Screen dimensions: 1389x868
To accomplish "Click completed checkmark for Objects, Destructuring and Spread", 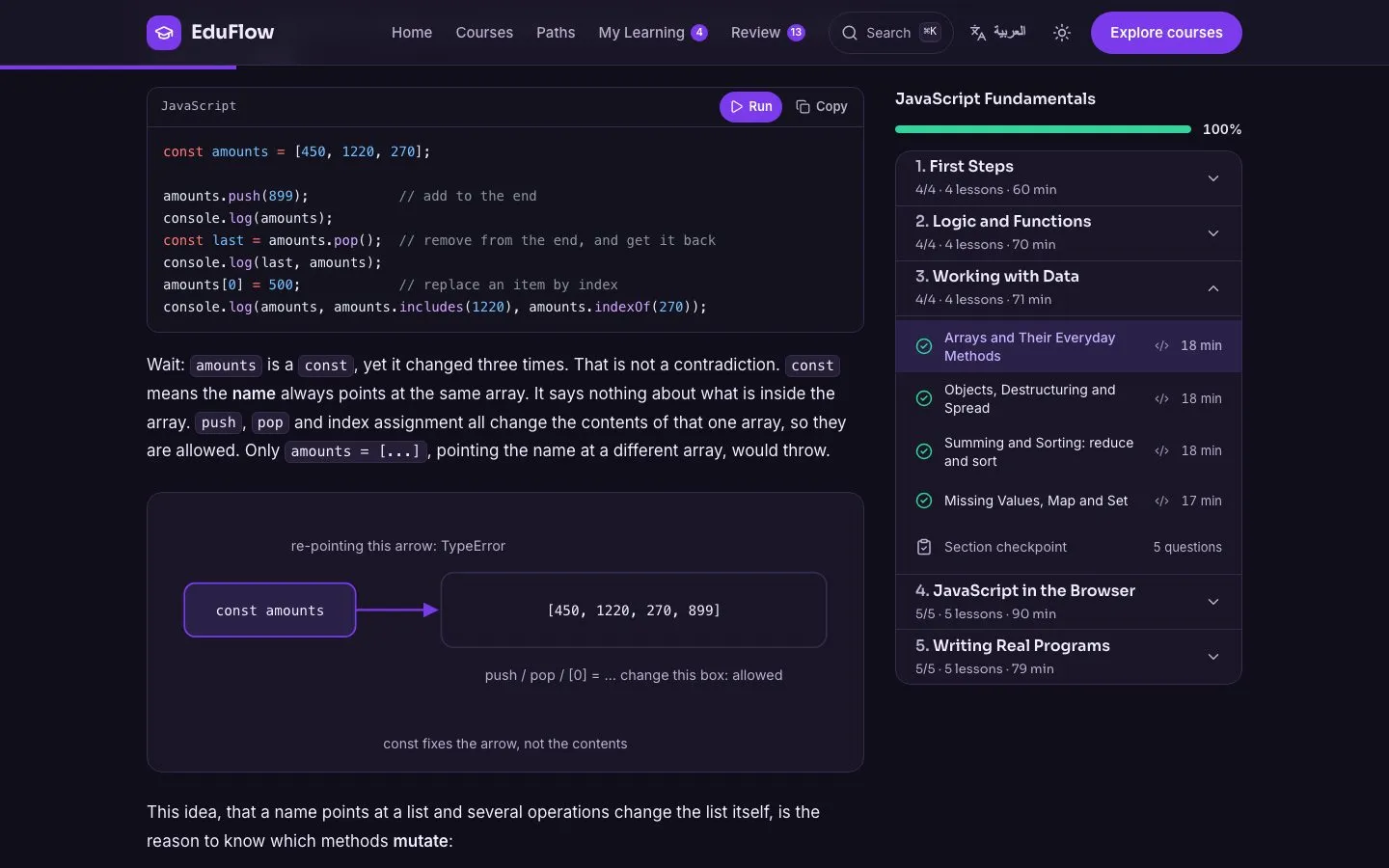I will [924, 399].
